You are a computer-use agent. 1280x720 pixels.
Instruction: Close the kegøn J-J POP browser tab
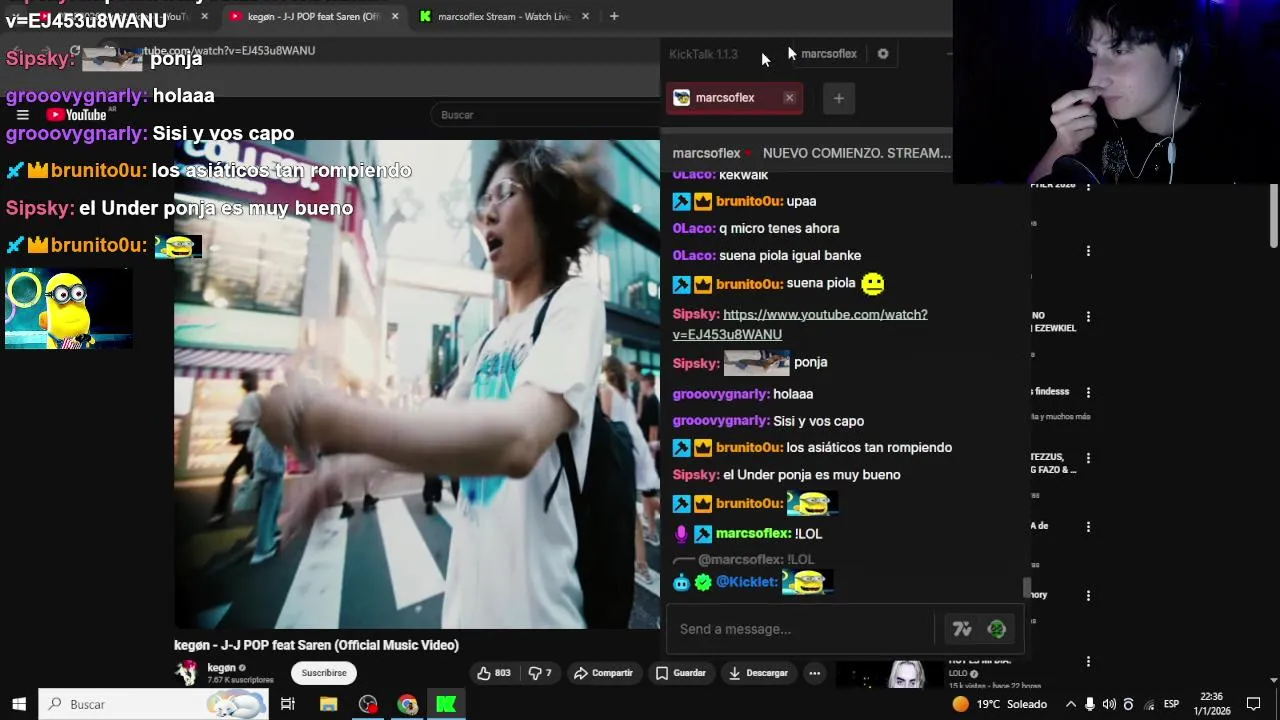pos(395,17)
